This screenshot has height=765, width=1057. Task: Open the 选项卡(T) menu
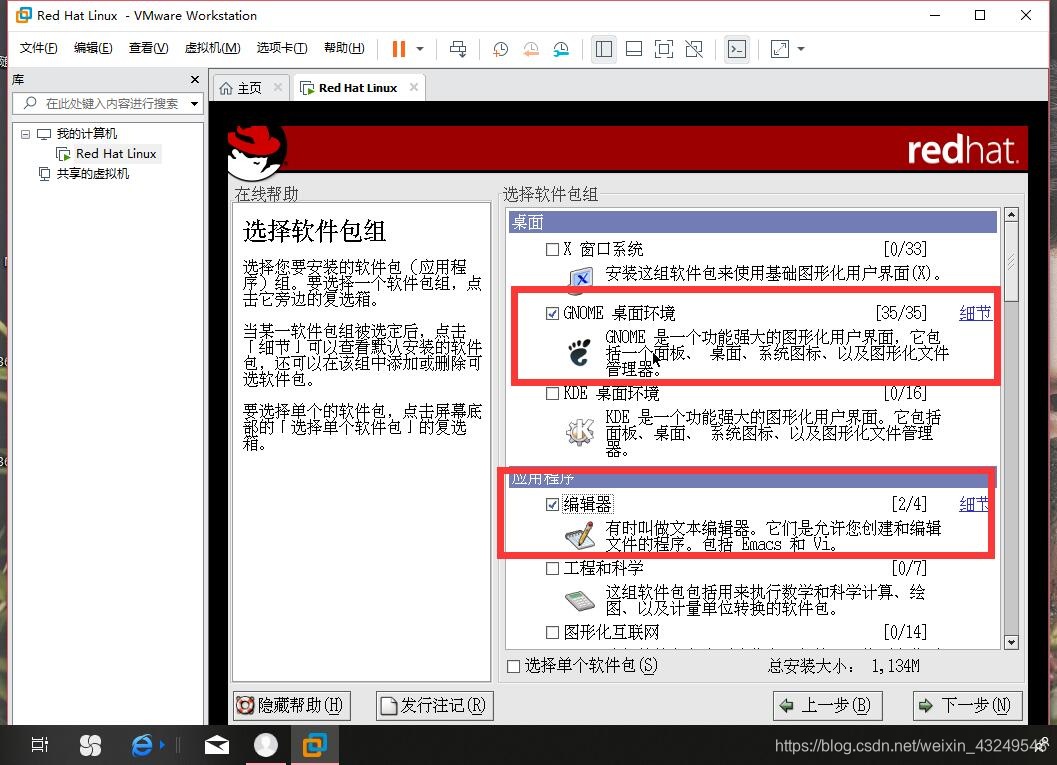282,48
